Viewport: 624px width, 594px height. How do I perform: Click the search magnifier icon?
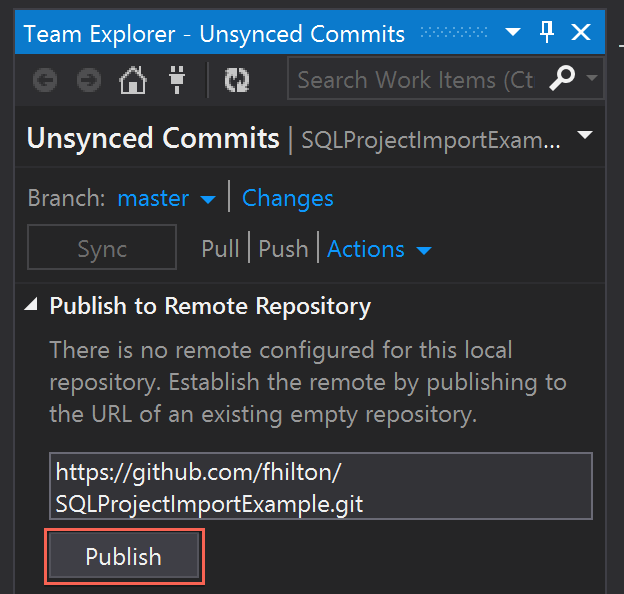click(562, 78)
